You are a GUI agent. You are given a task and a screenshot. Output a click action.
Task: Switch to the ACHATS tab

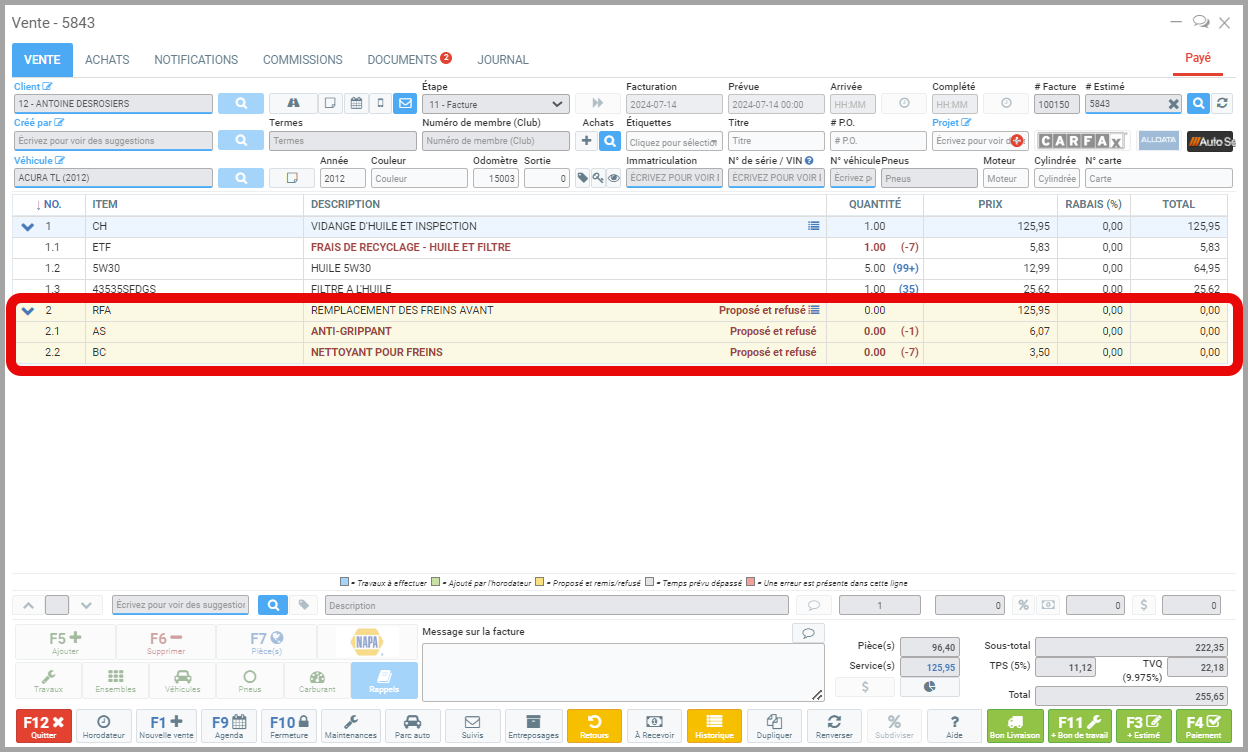(107, 60)
